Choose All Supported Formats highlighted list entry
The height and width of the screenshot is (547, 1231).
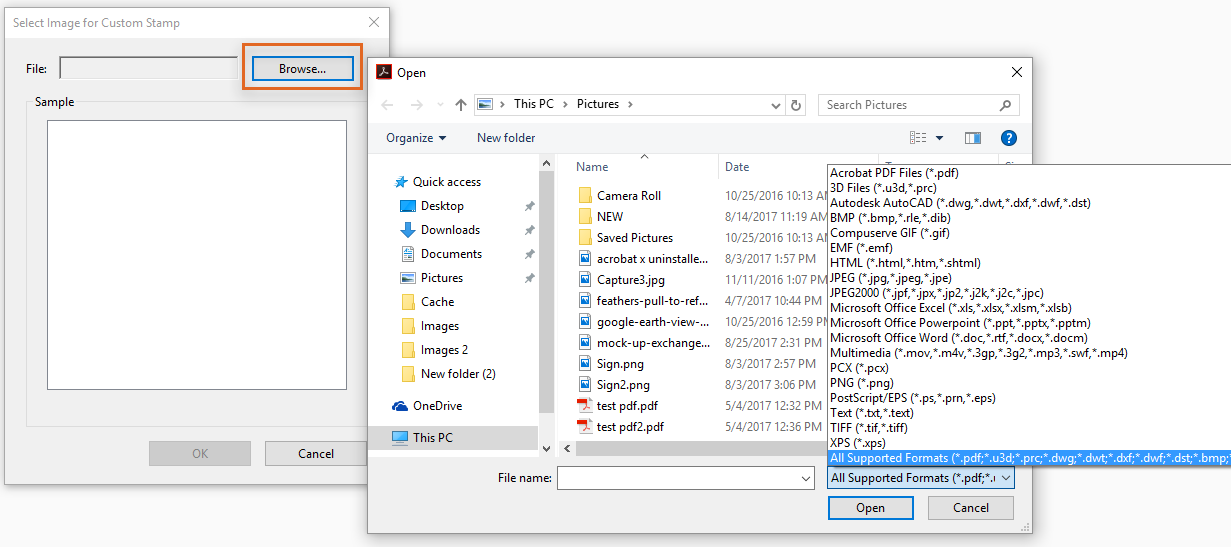1029,458
